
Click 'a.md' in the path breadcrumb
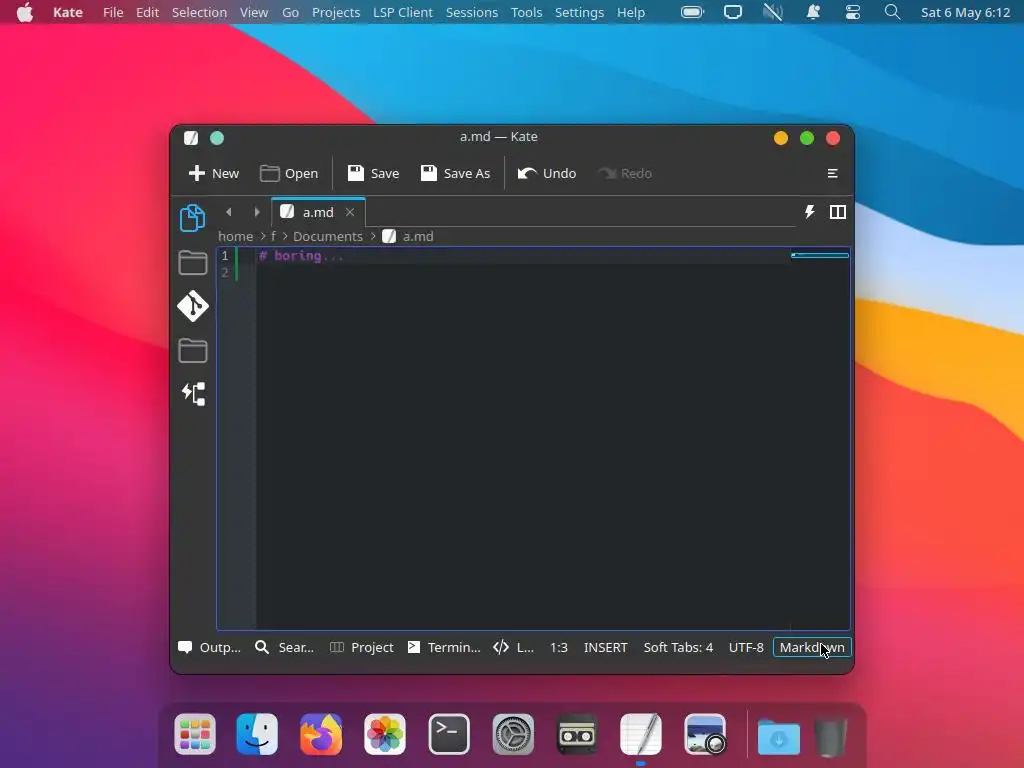tap(418, 236)
